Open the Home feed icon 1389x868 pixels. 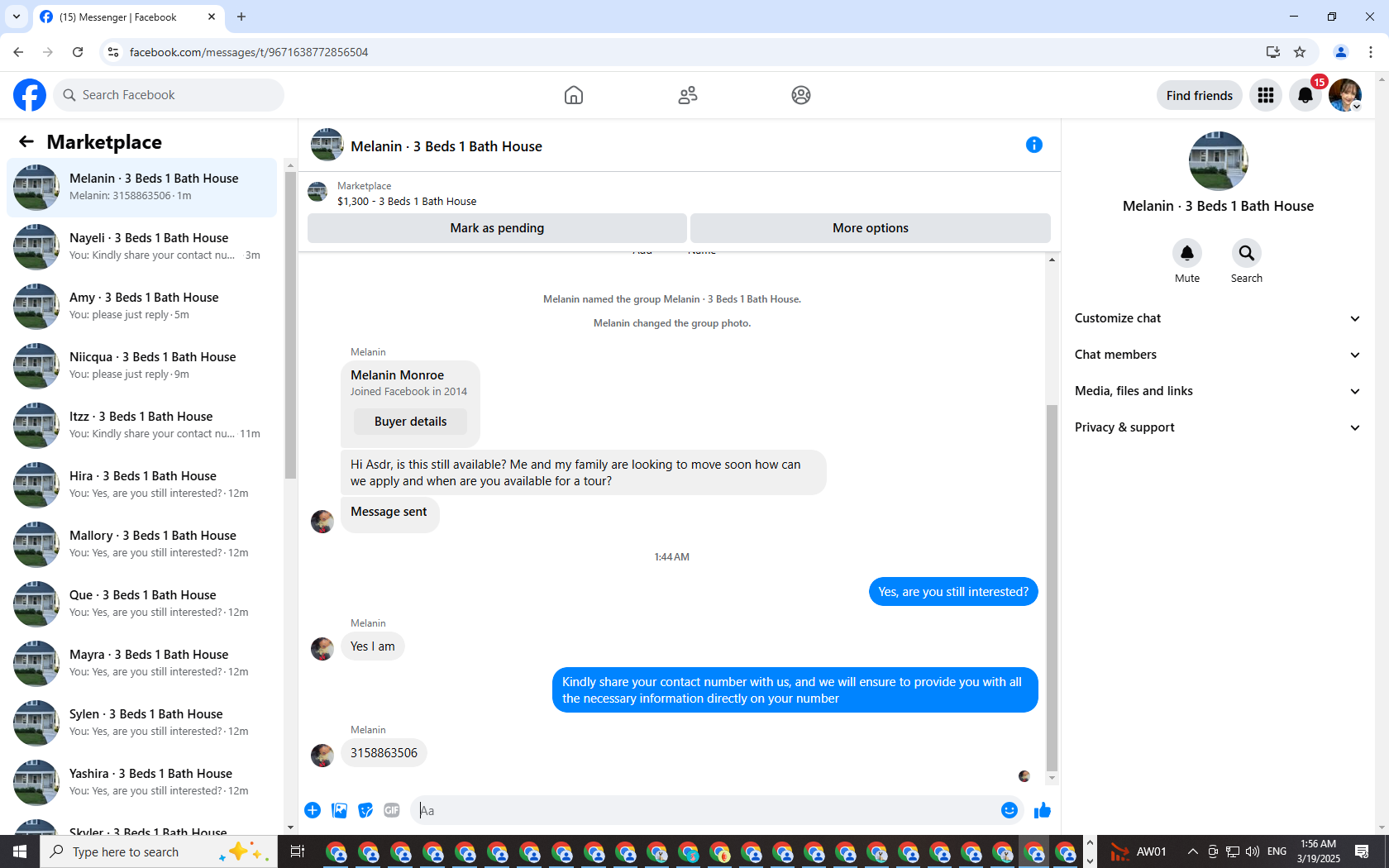tap(574, 95)
